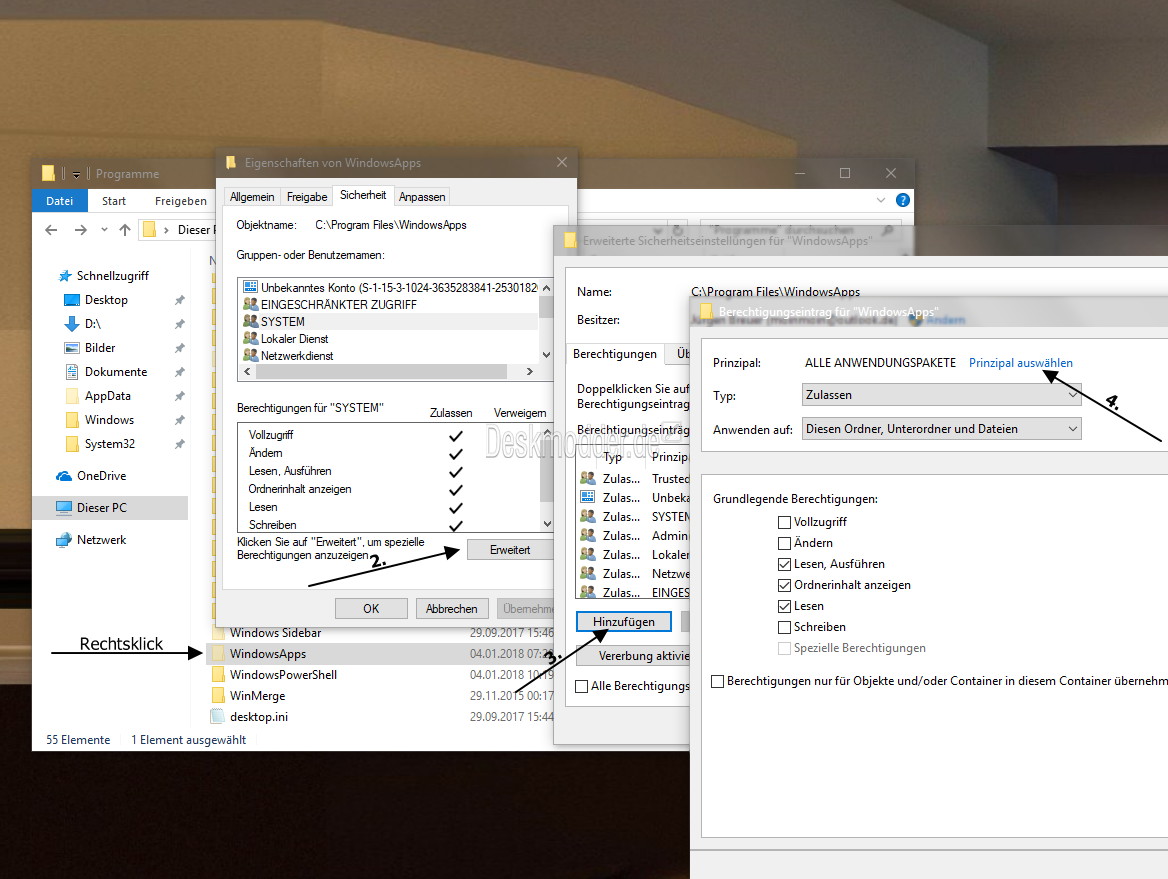
Task: Click the Dokumente icon in sidebar
Action: point(72,372)
